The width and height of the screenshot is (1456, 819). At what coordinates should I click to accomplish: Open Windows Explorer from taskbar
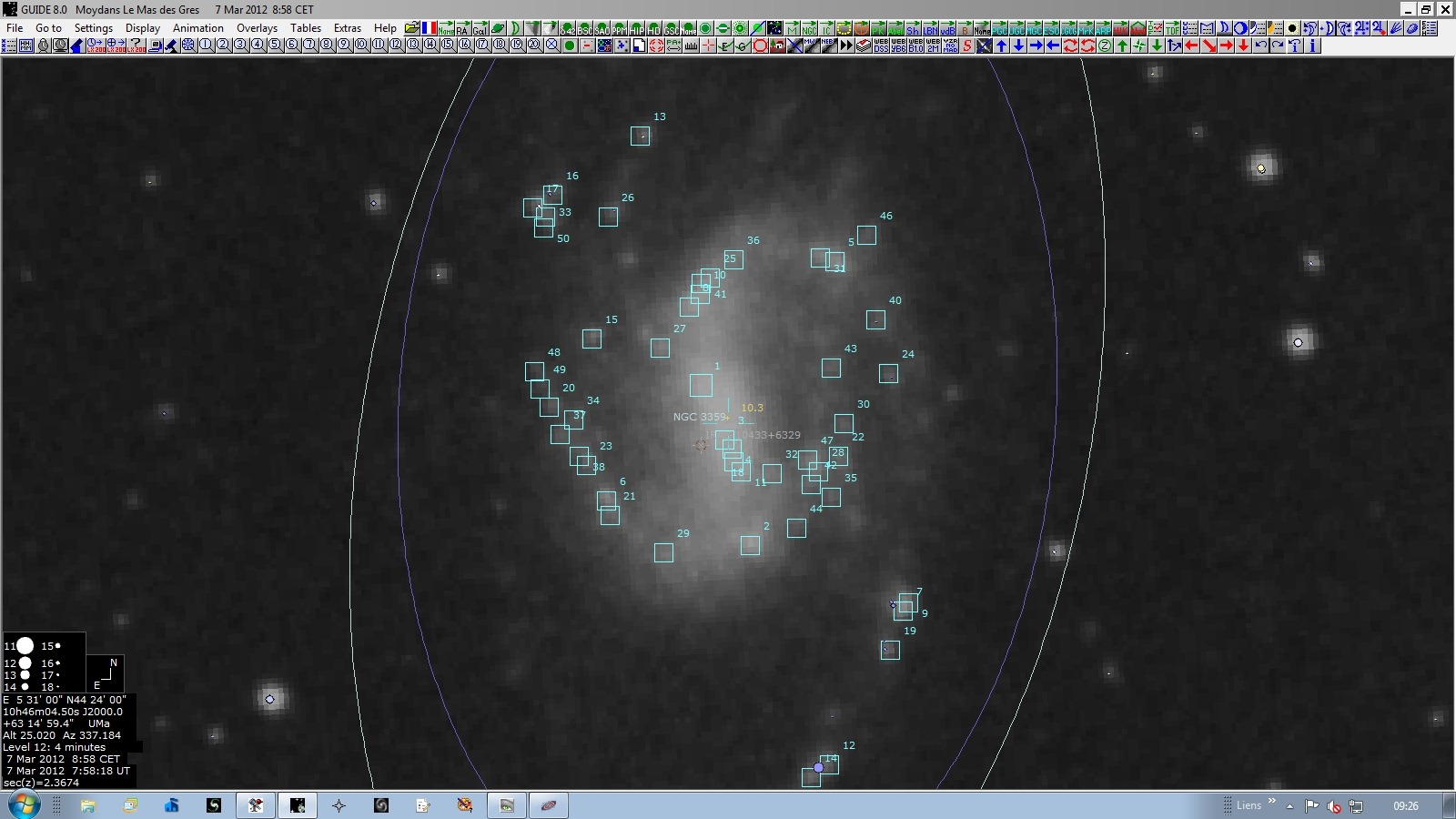[88, 805]
